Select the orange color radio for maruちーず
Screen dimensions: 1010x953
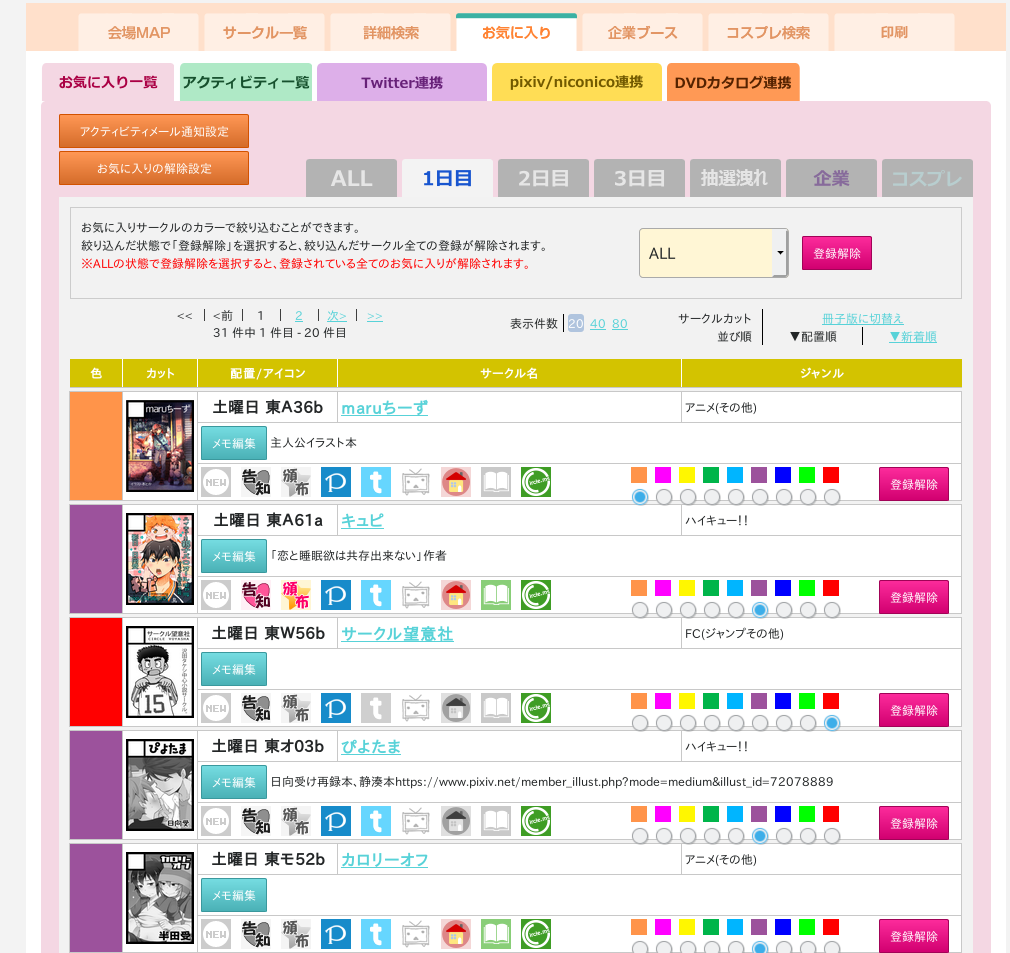coord(641,496)
